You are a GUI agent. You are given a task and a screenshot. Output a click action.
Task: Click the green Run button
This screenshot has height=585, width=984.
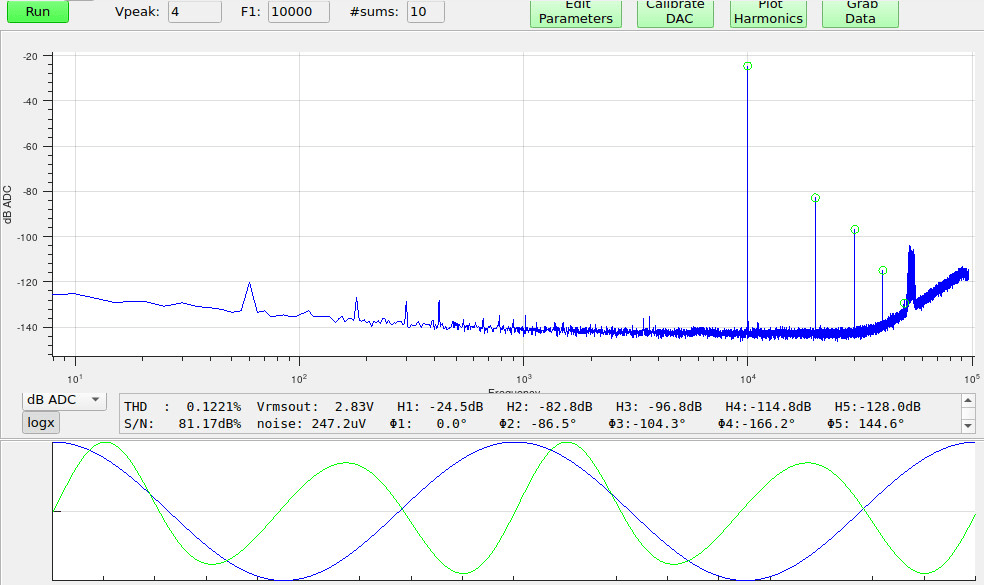pos(38,11)
